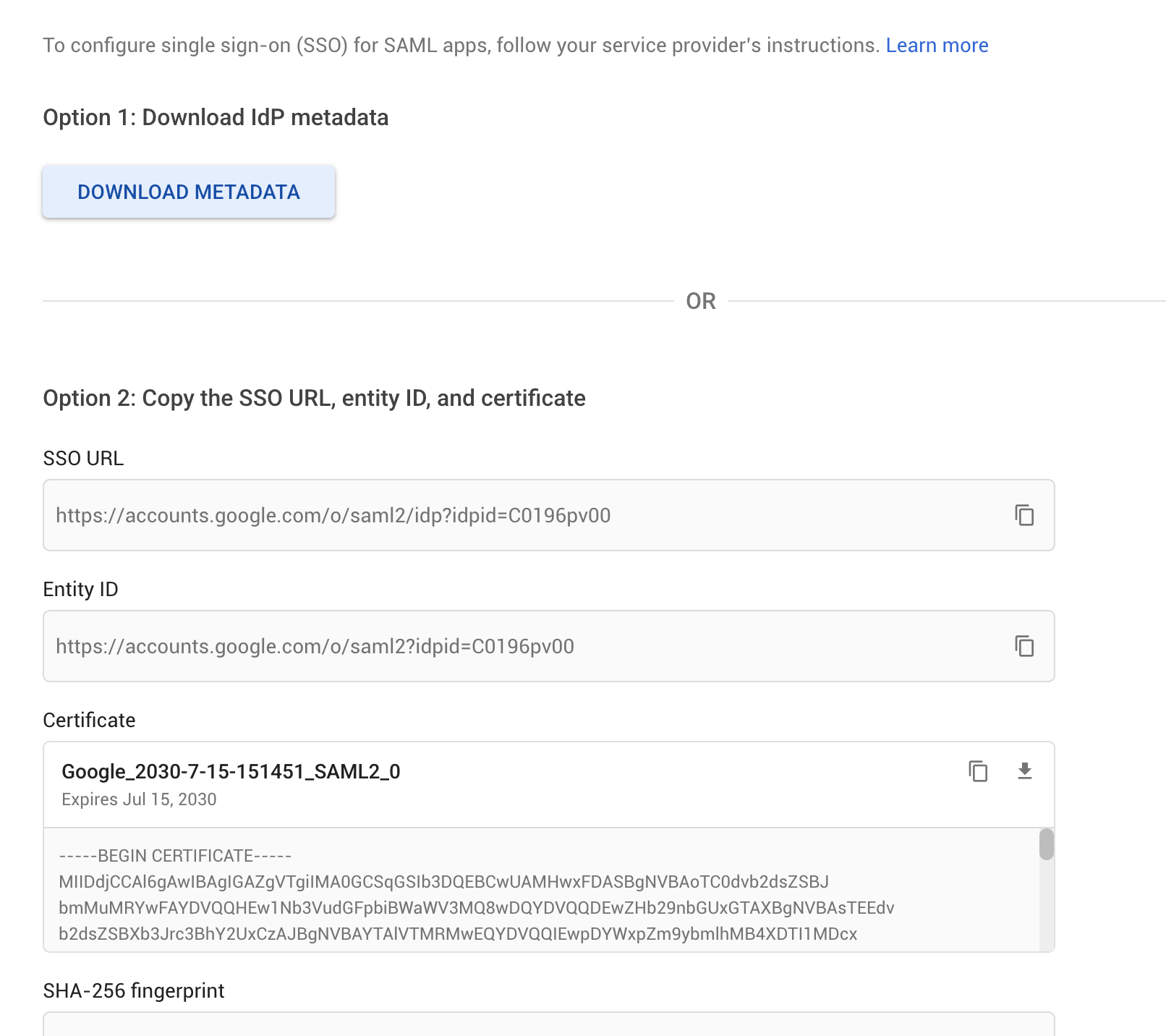Click certificate line starting with bmMuMRYwFAYD

click(x=477, y=908)
